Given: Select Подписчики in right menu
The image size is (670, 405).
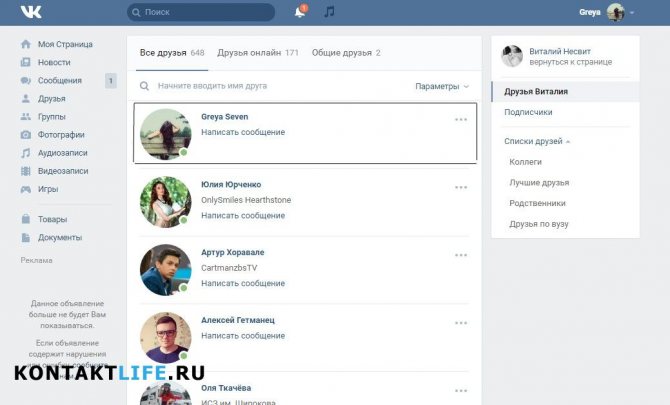Looking at the screenshot, I should [528, 112].
